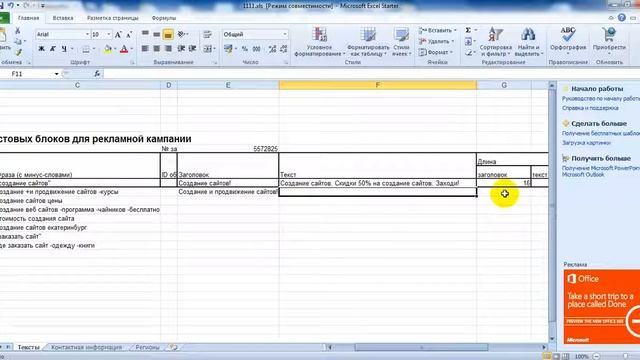This screenshot has height=360, width=640.
Task: Click the Fill down icon below AutoSum
Action: [x=468, y=42]
